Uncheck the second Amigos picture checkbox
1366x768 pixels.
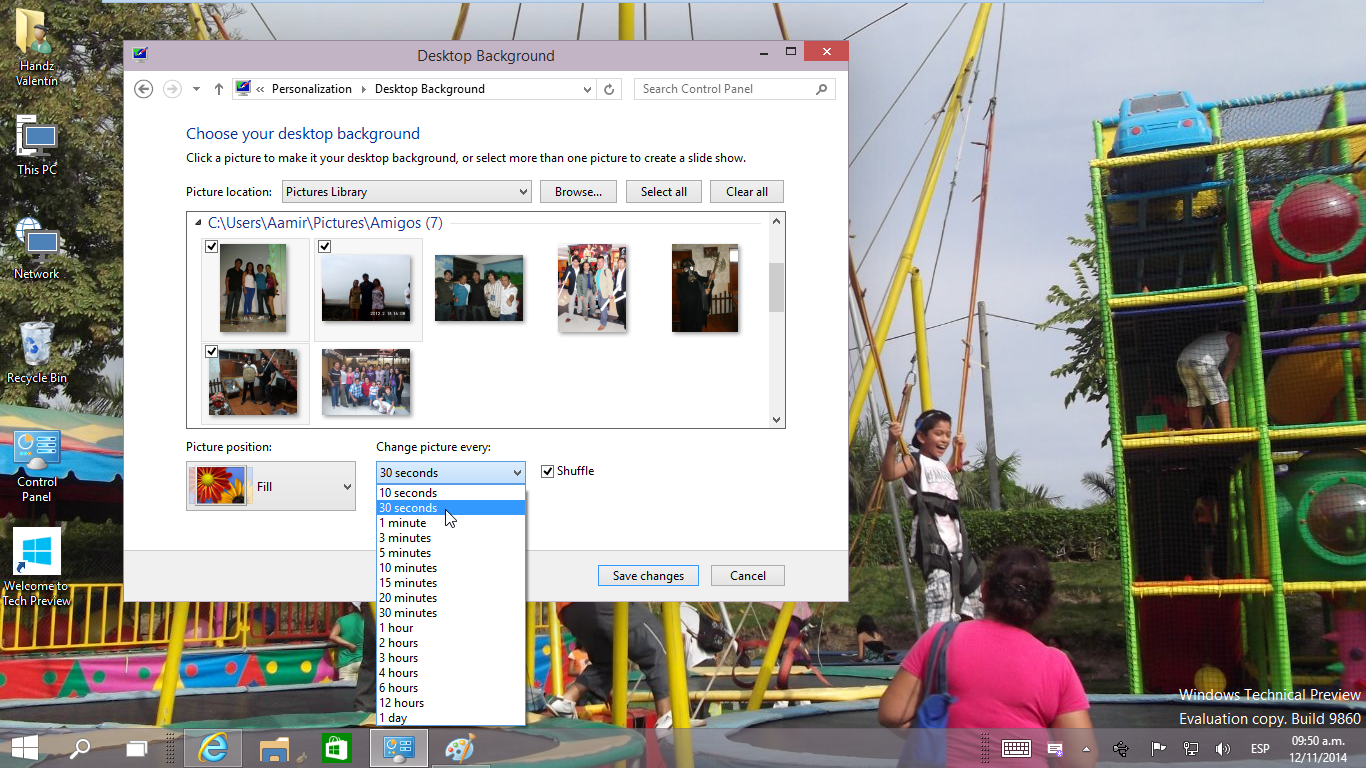tap(325, 247)
